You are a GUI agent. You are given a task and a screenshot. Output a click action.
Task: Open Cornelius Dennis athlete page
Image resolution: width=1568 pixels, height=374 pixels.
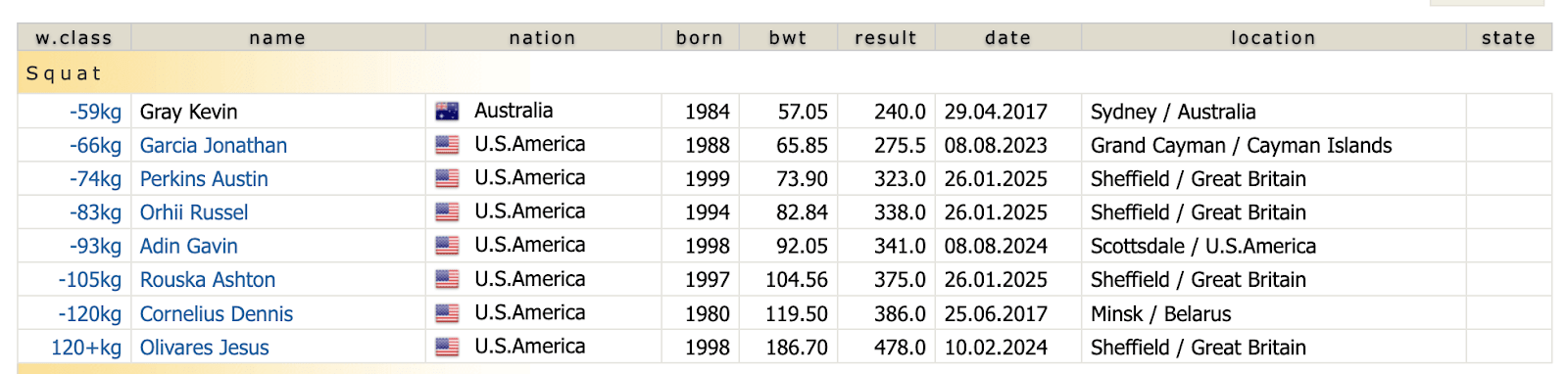click(x=217, y=313)
